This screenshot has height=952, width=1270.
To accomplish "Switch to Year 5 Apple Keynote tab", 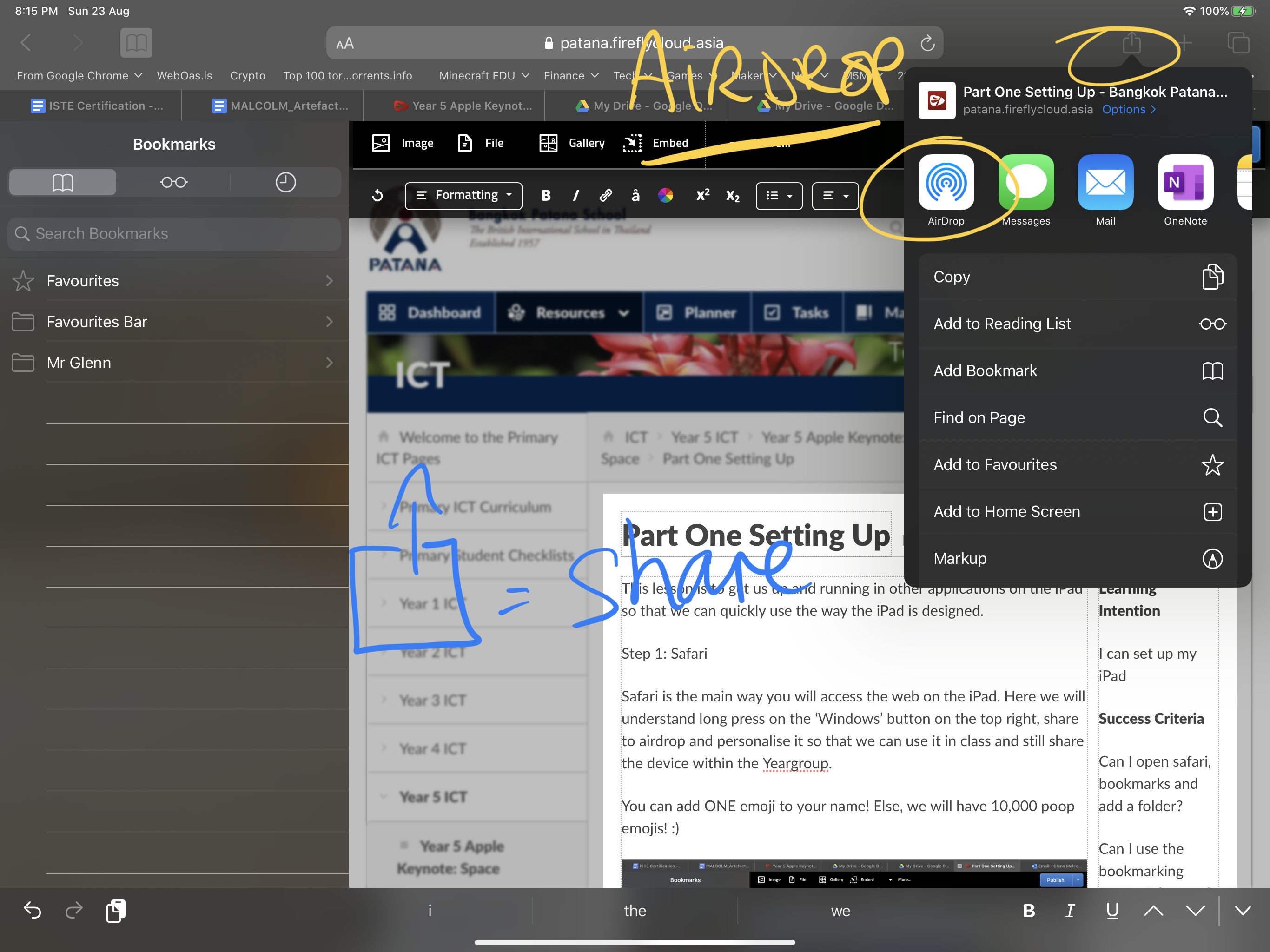I will 463,106.
